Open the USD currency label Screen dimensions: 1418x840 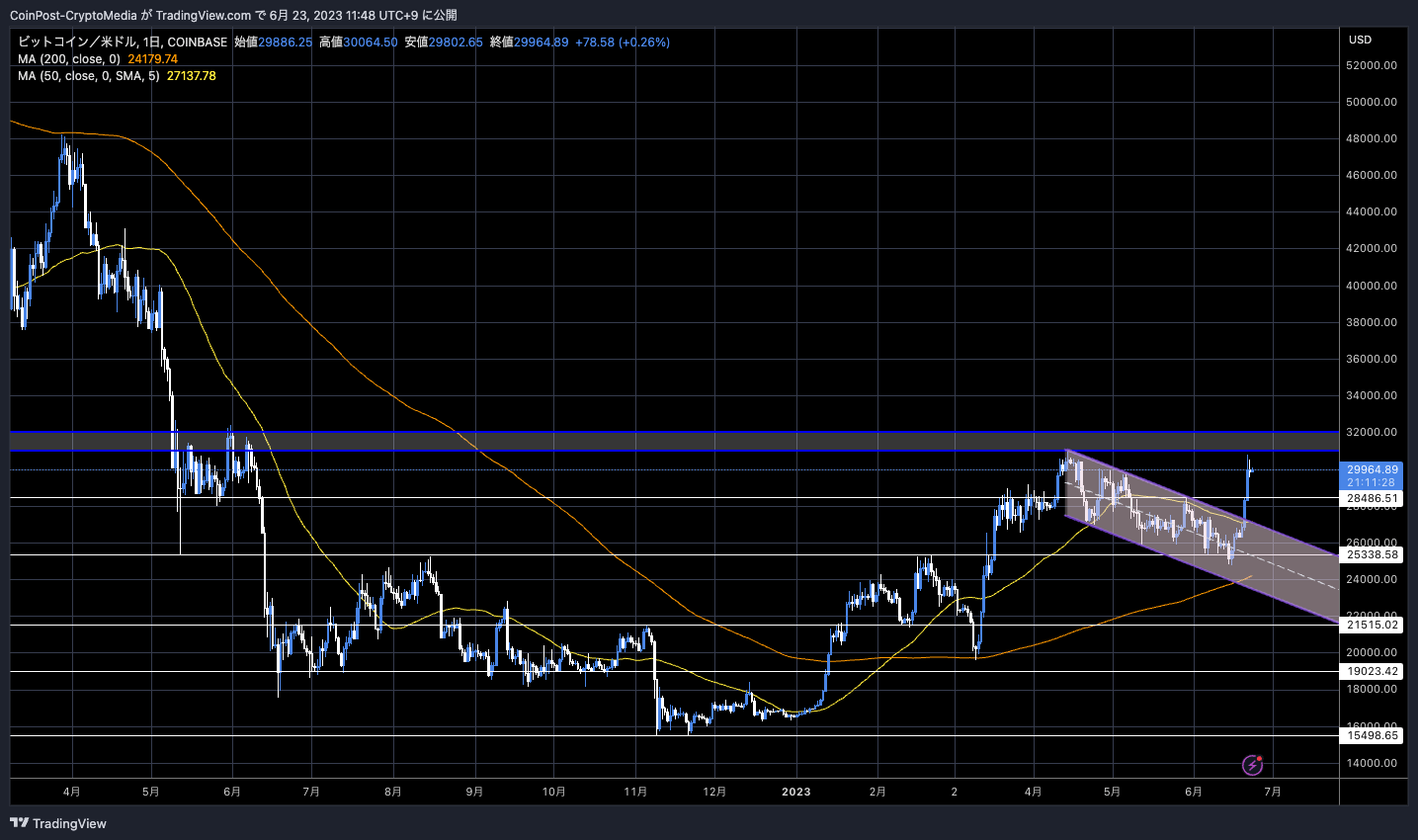pos(1361,40)
